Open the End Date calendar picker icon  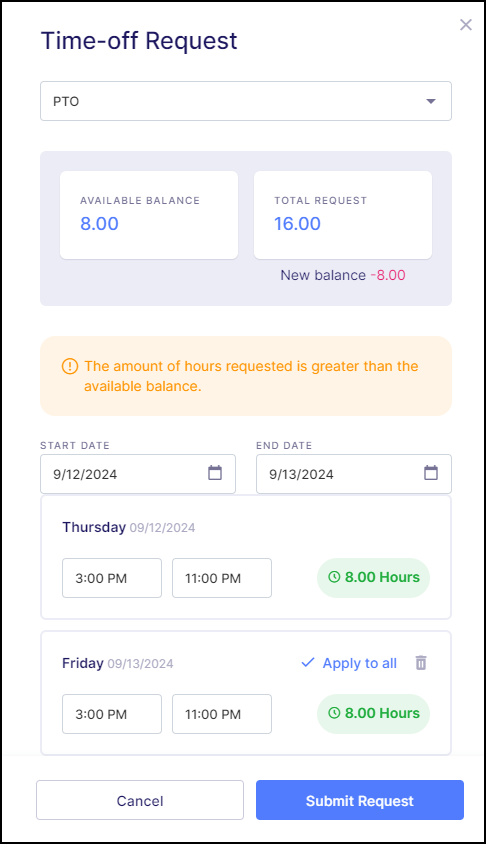tap(431, 473)
